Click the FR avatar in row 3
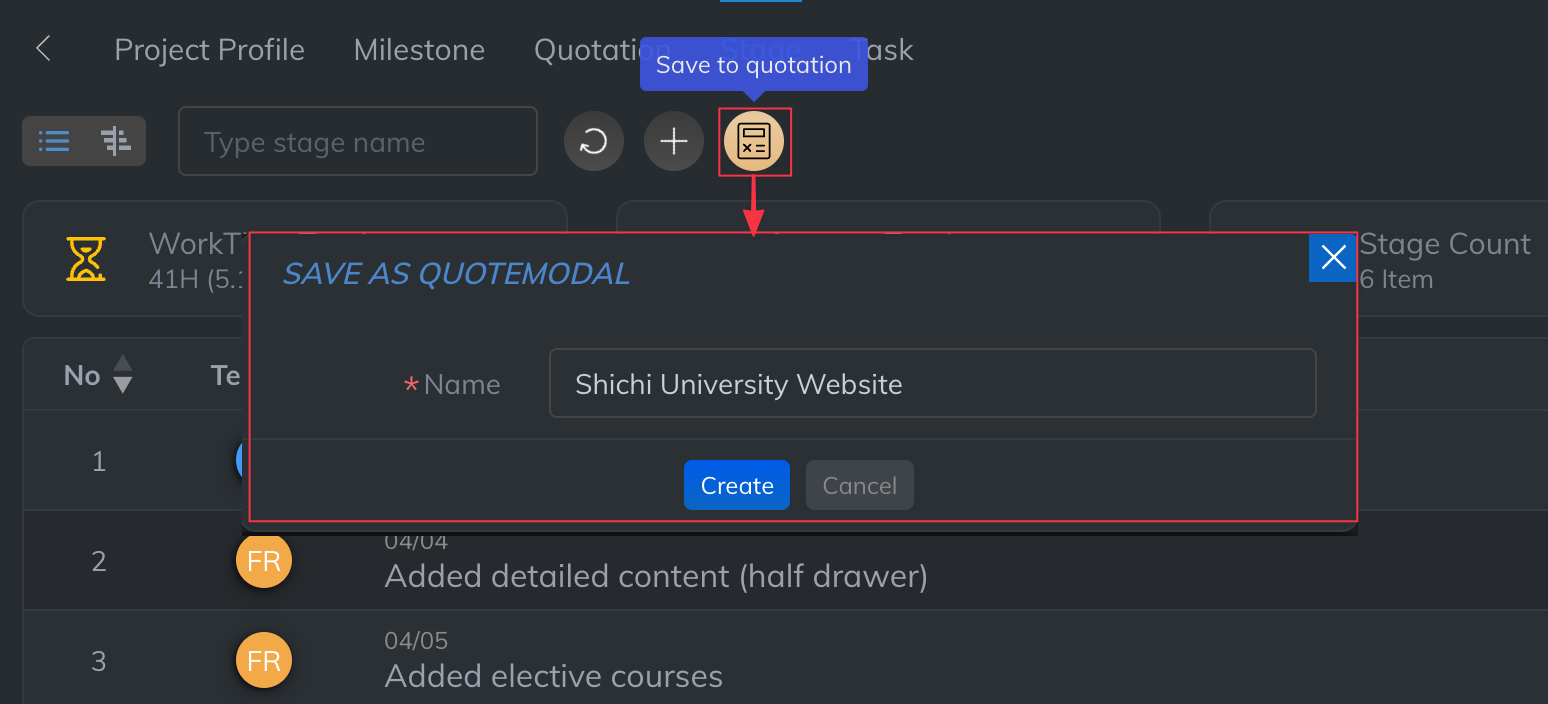This screenshot has height=704, width=1548. pyautogui.click(x=264, y=661)
